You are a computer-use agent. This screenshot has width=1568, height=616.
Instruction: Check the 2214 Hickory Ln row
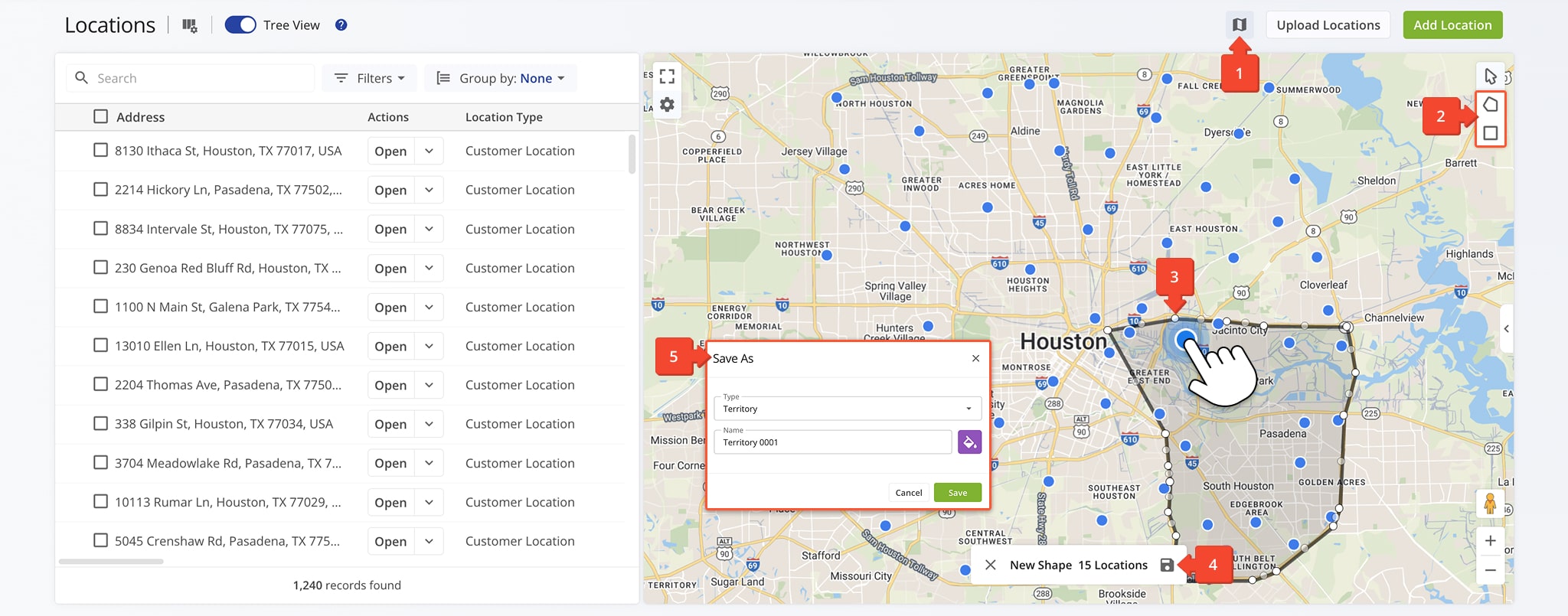click(100, 189)
